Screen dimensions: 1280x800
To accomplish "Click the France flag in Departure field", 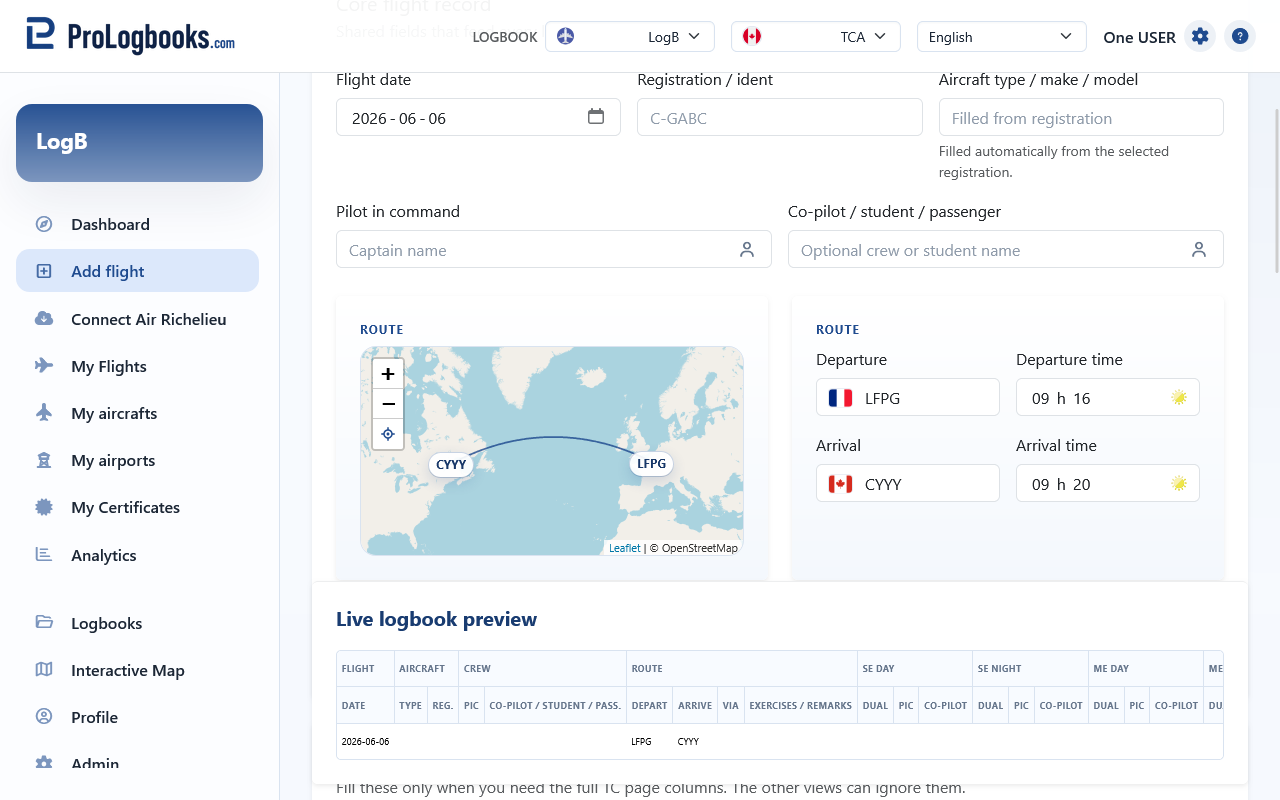I will pyautogui.click(x=840, y=398).
